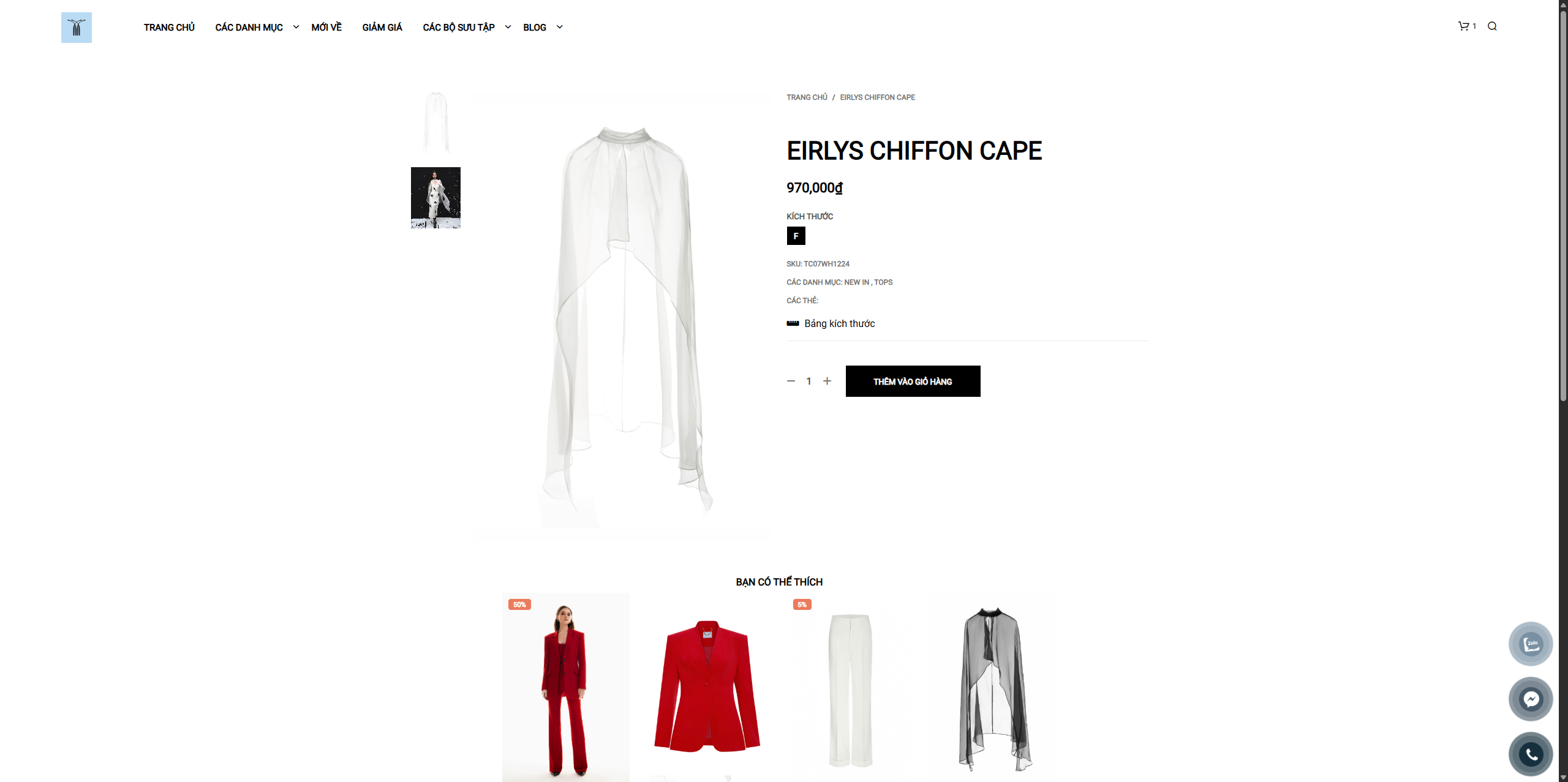Select the model photo thumbnail
This screenshot has height=782, width=1568.
pyautogui.click(x=435, y=198)
